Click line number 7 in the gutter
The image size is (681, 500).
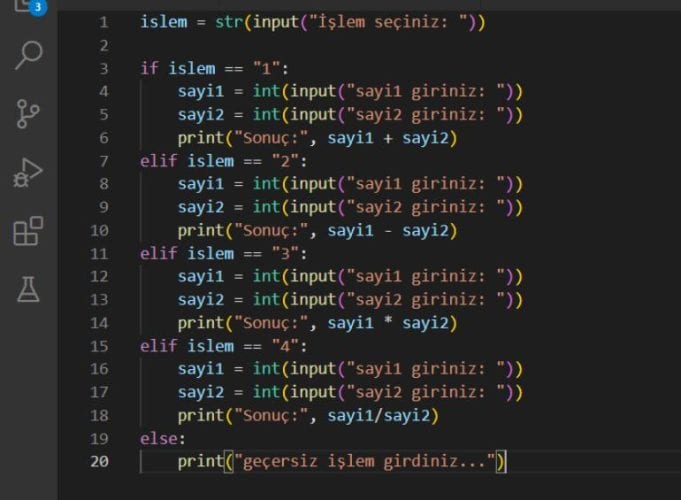(x=103, y=161)
